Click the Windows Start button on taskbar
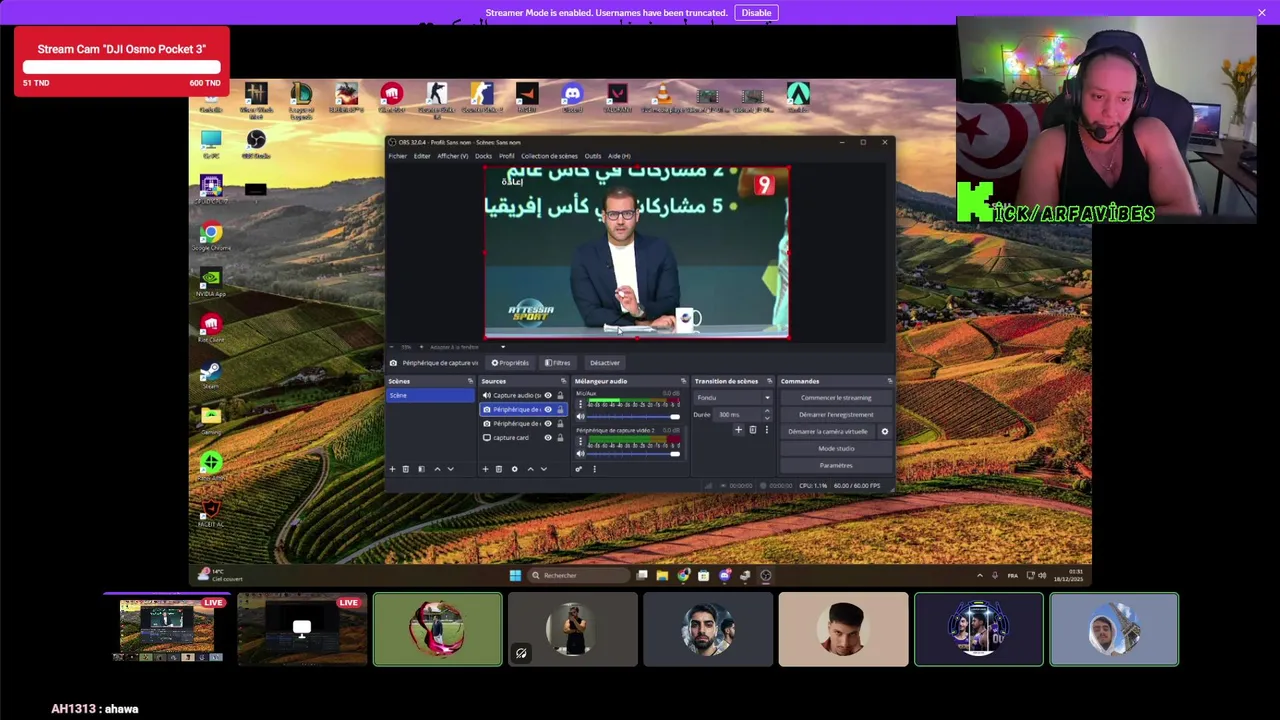Screen dimensions: 1280x720 click(515, 575)
